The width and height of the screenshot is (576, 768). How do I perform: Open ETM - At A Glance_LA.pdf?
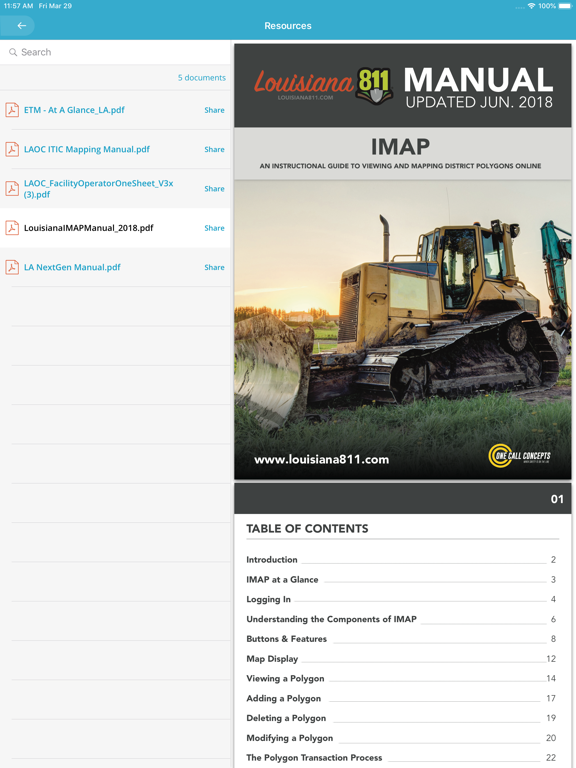tap(74, 110)
